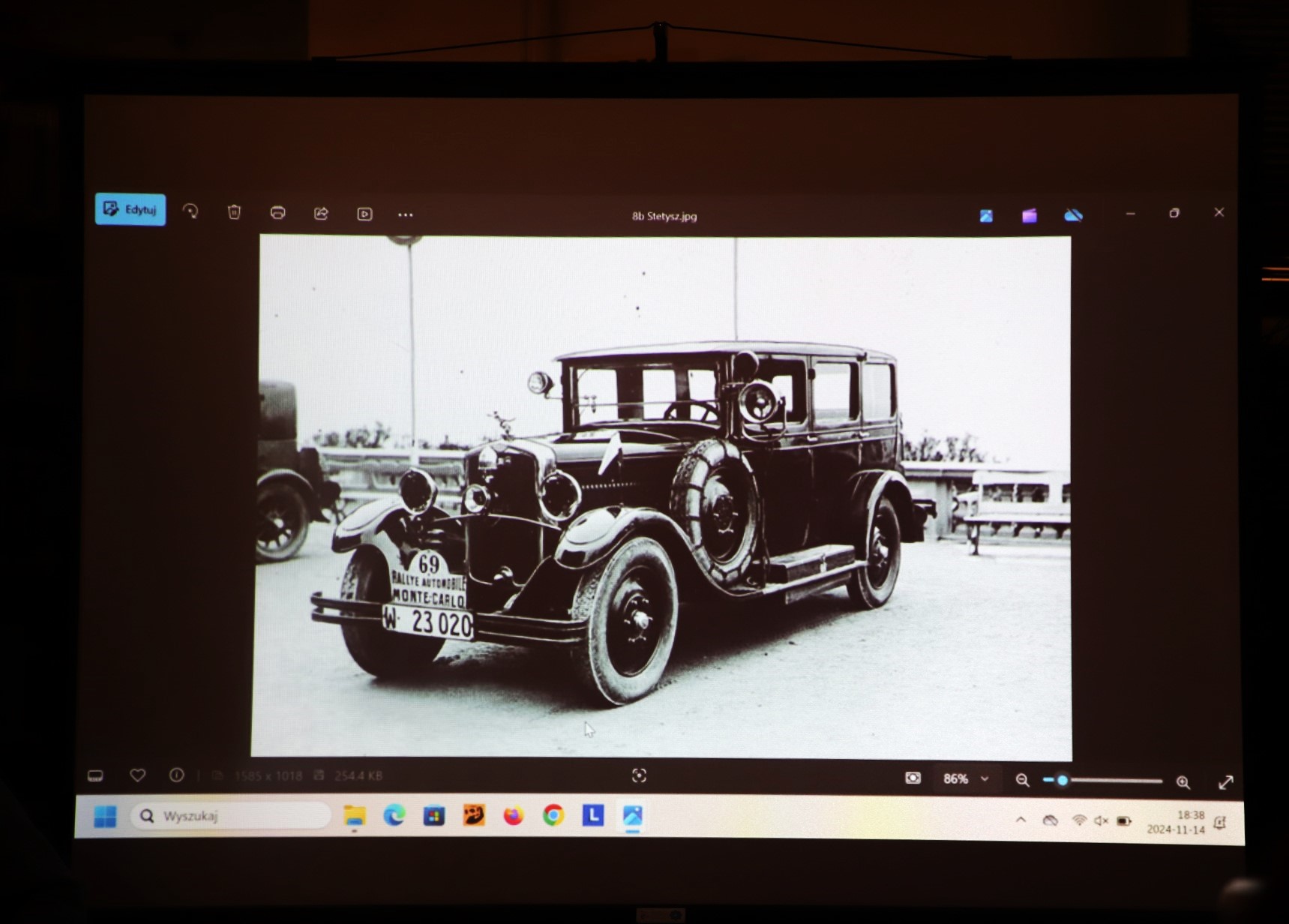Click the Wyszukaj taskbar search field
The width and height of the screenshot is (1289, 924).
point(231,816)
